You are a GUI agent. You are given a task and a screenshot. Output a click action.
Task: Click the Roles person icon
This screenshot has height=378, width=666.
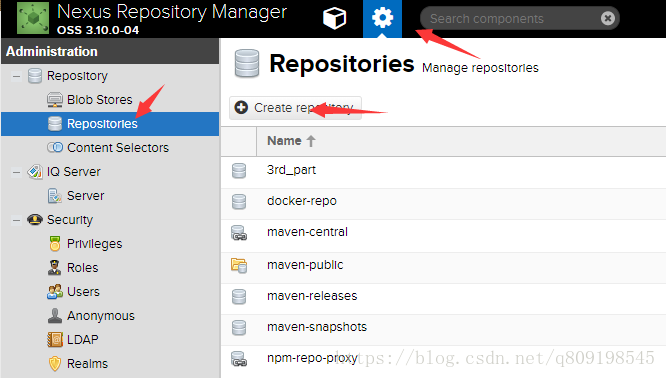(55, 268)
